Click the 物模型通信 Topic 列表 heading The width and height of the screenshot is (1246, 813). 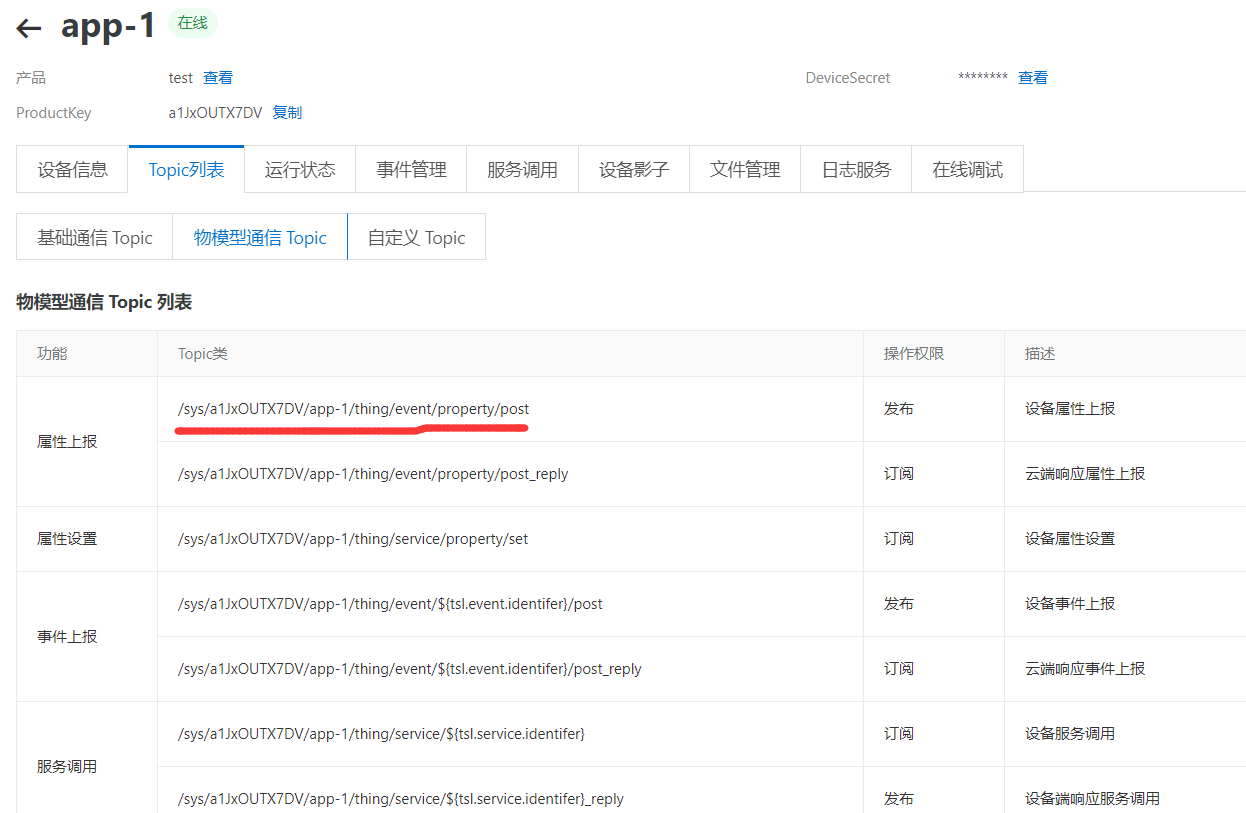(x=104, y=301)
